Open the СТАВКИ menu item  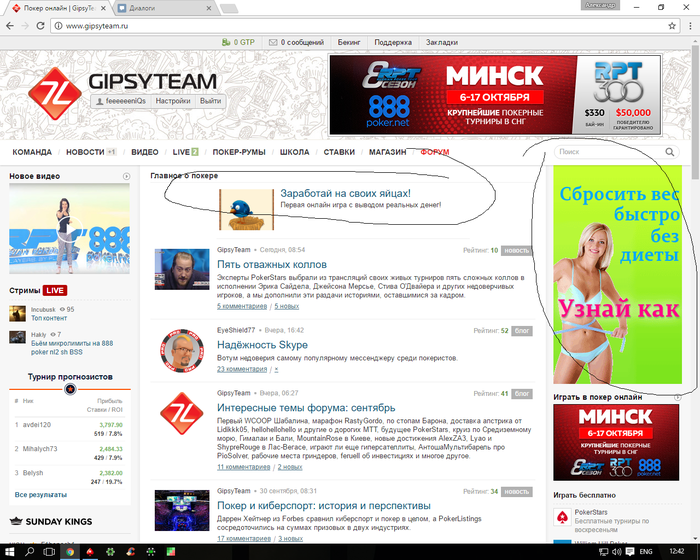tap(339, 152)
